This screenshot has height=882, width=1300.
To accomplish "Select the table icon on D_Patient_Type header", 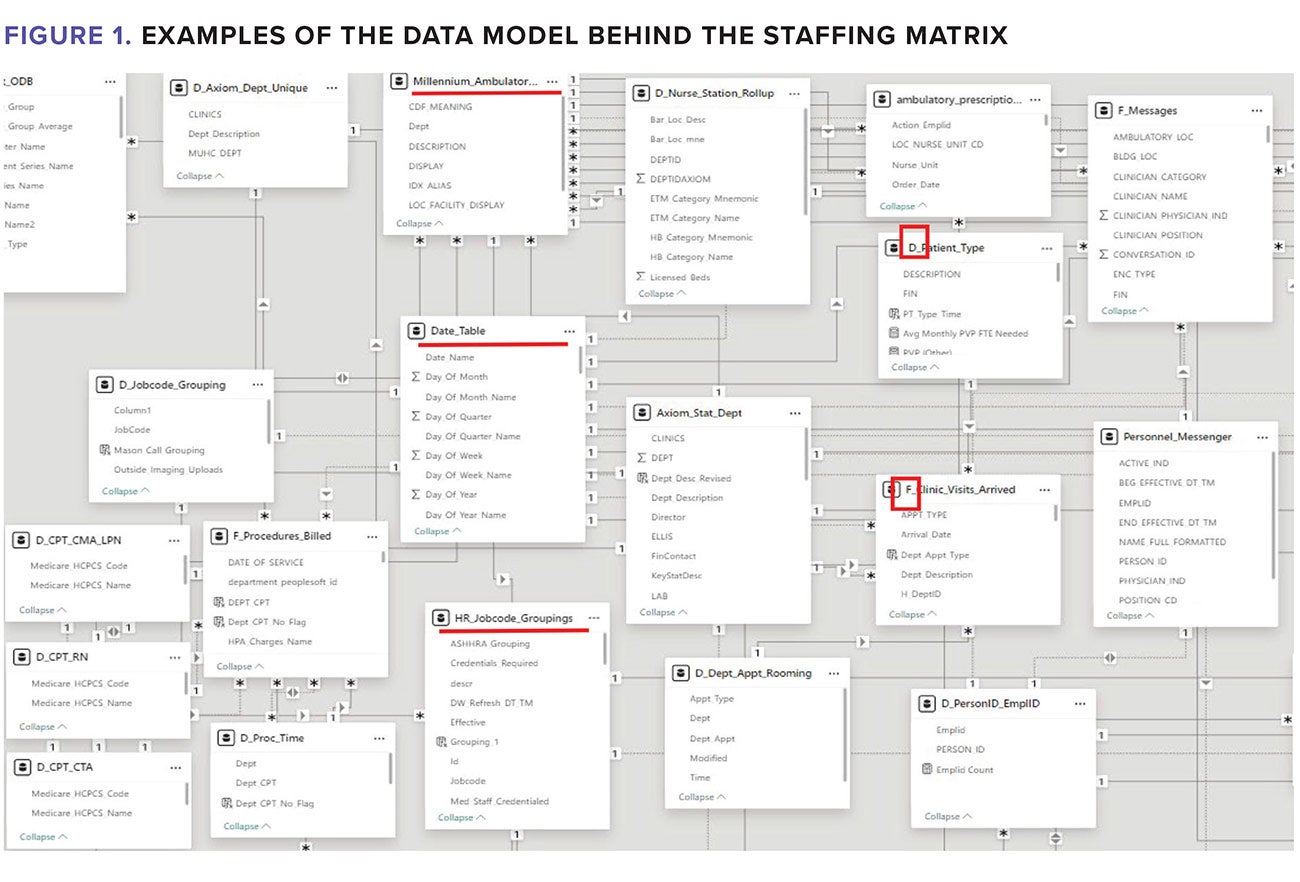I will [893, 247].
